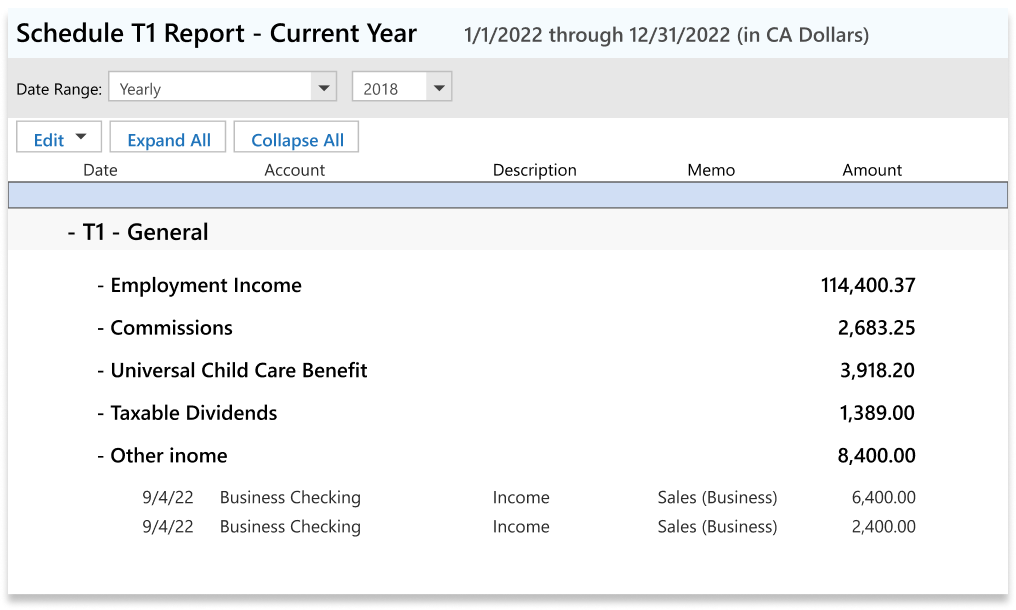Collapse the Commissions category row
This screenshot has height=610, width=1016.
point(101,328)
